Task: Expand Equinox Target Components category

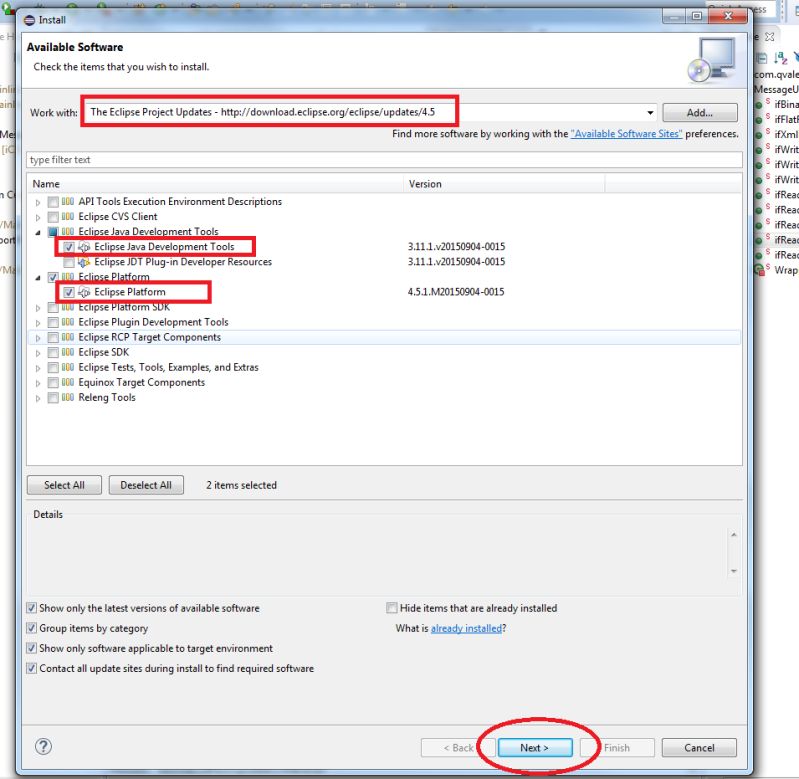Action: pyautogui.click(x=38, y=383)
